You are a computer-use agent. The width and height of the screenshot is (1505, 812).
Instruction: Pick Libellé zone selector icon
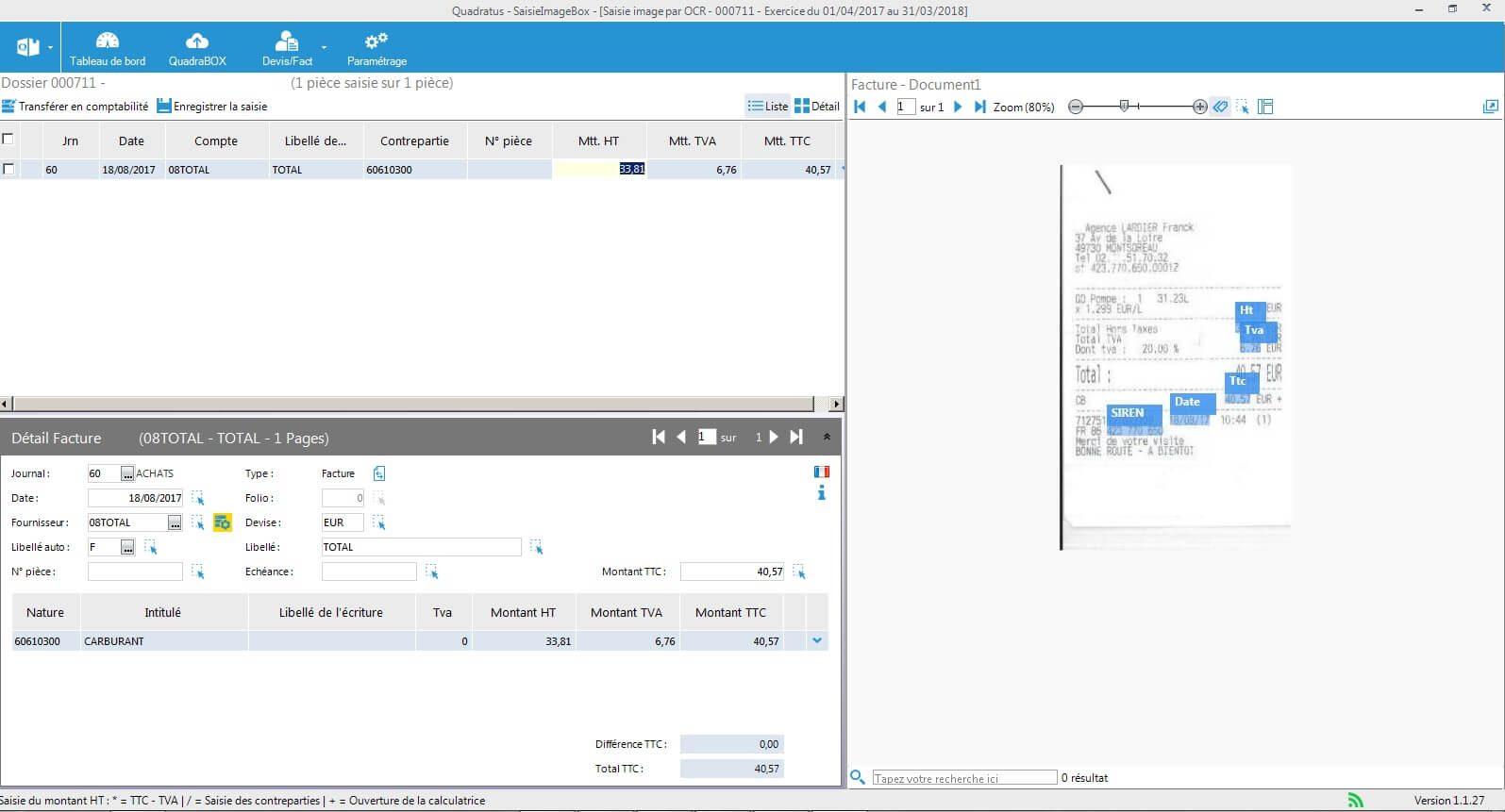(x=537, y=547)
